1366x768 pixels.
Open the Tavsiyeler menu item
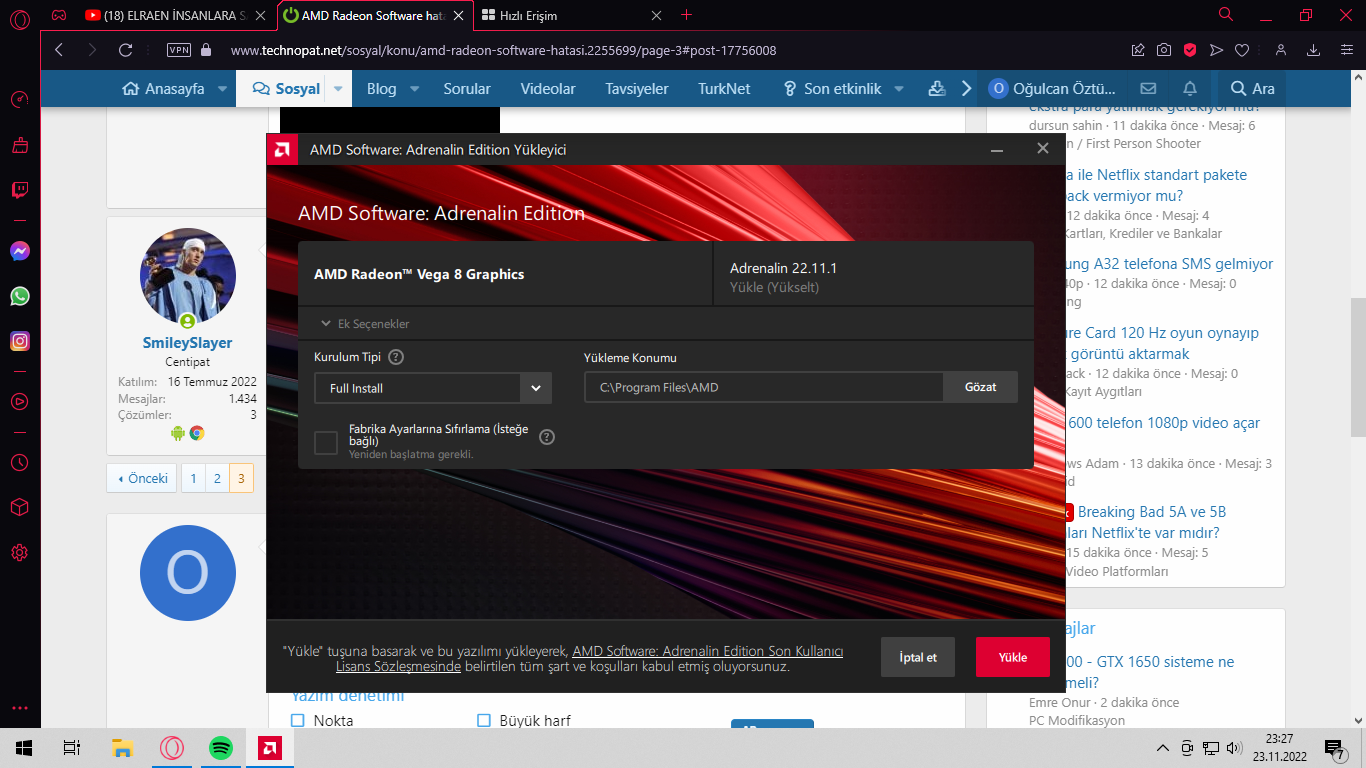pyautogui.click(x=637, y=88)
